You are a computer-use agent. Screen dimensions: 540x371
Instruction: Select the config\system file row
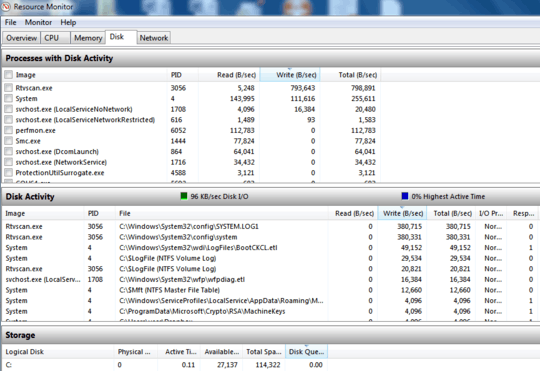tap(270, 237)
